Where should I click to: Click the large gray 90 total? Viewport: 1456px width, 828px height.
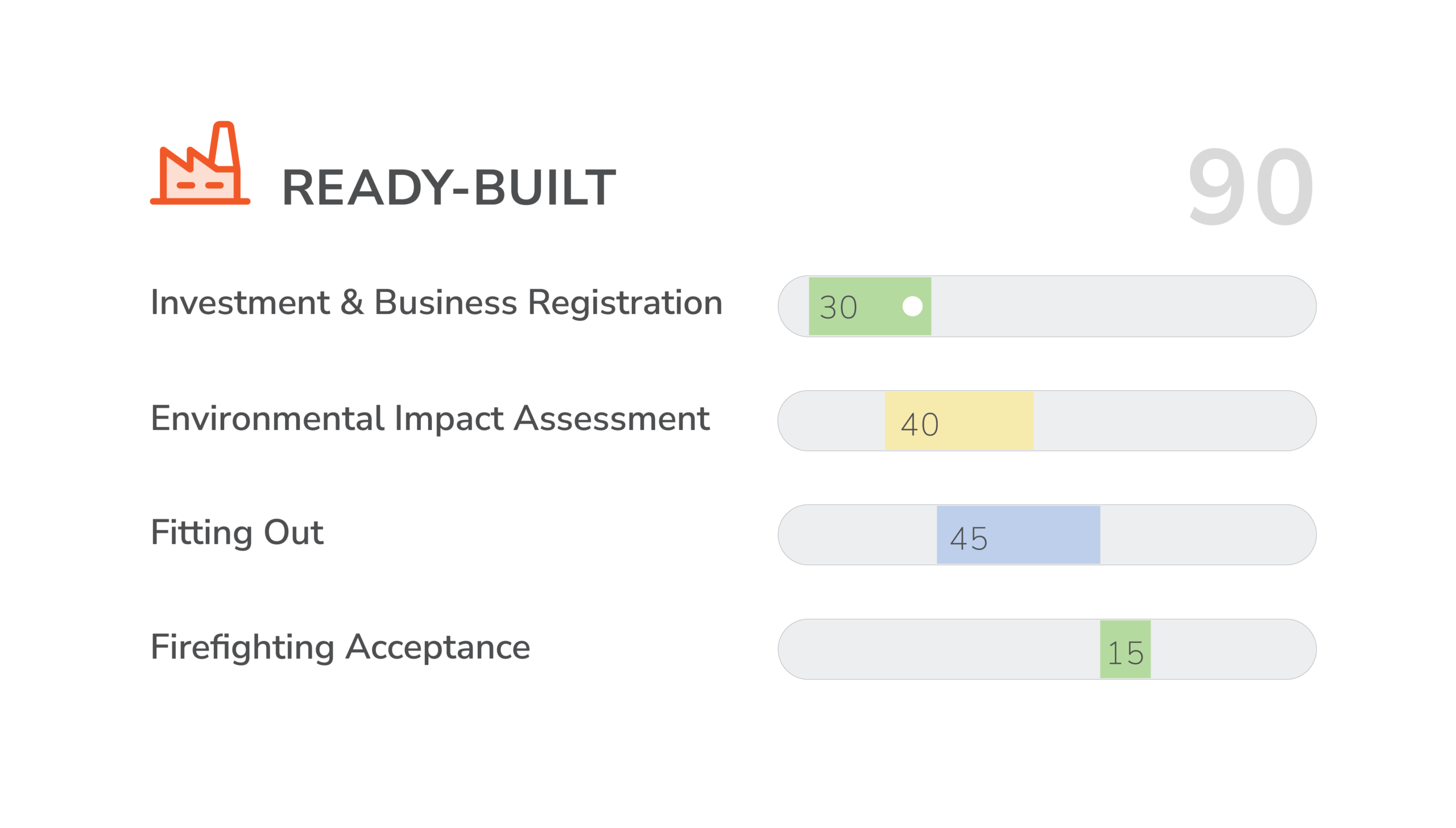tap(1251, 187)
